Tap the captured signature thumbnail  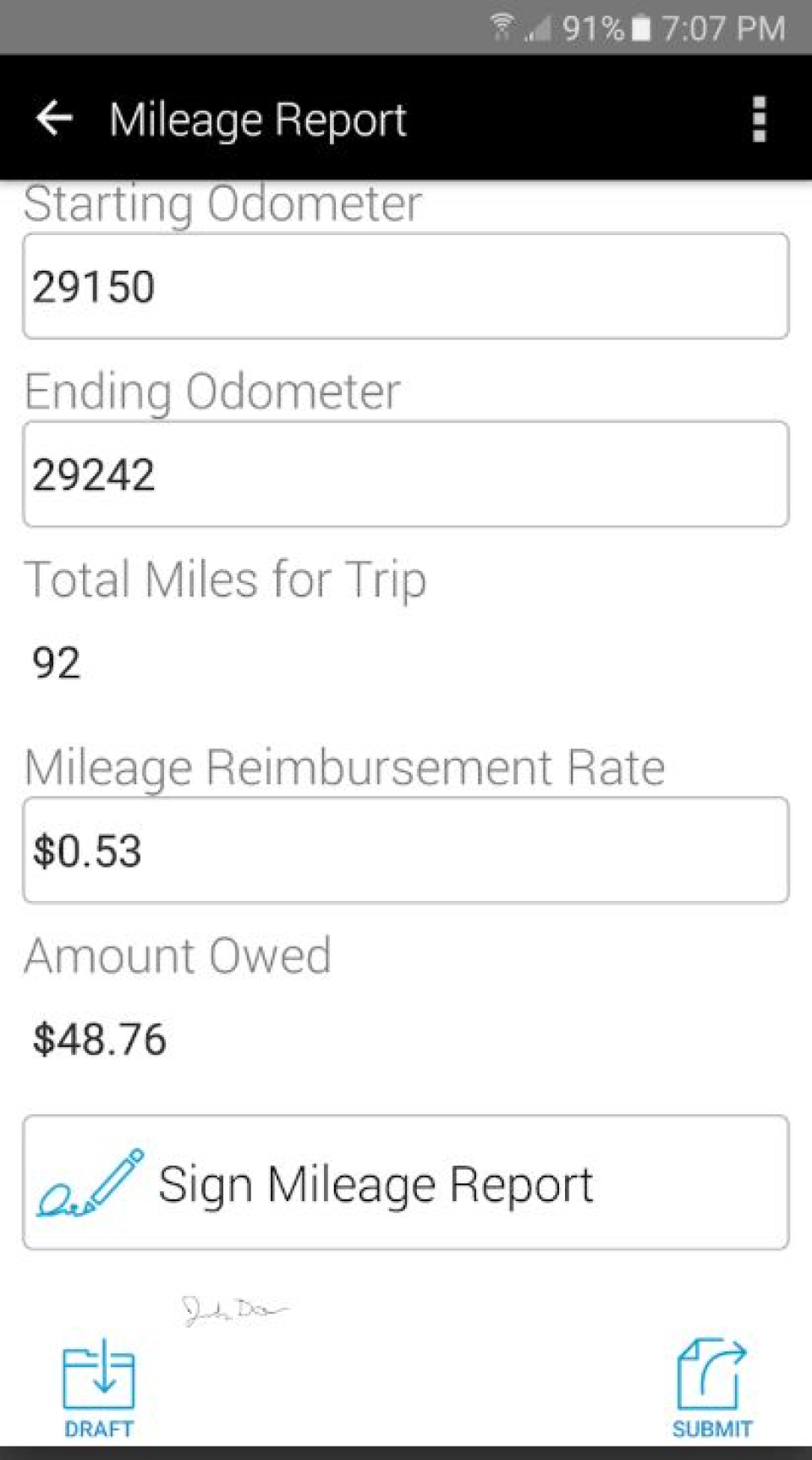(x=233, y=1310)
